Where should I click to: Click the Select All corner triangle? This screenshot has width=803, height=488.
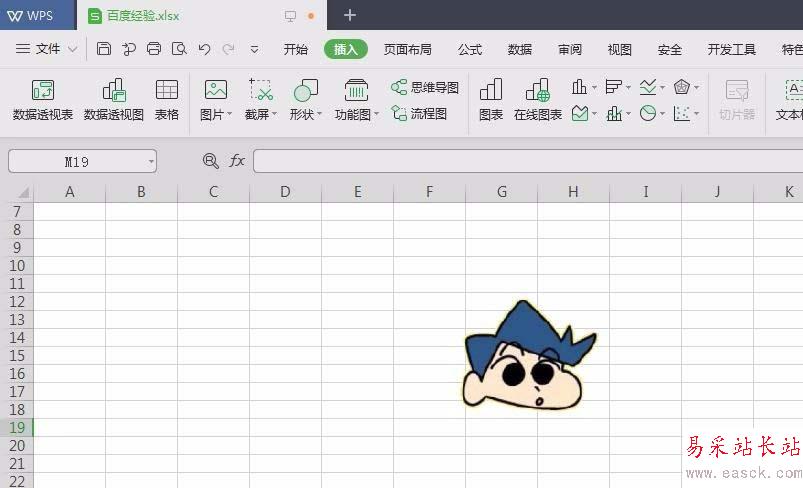point(22,193)
